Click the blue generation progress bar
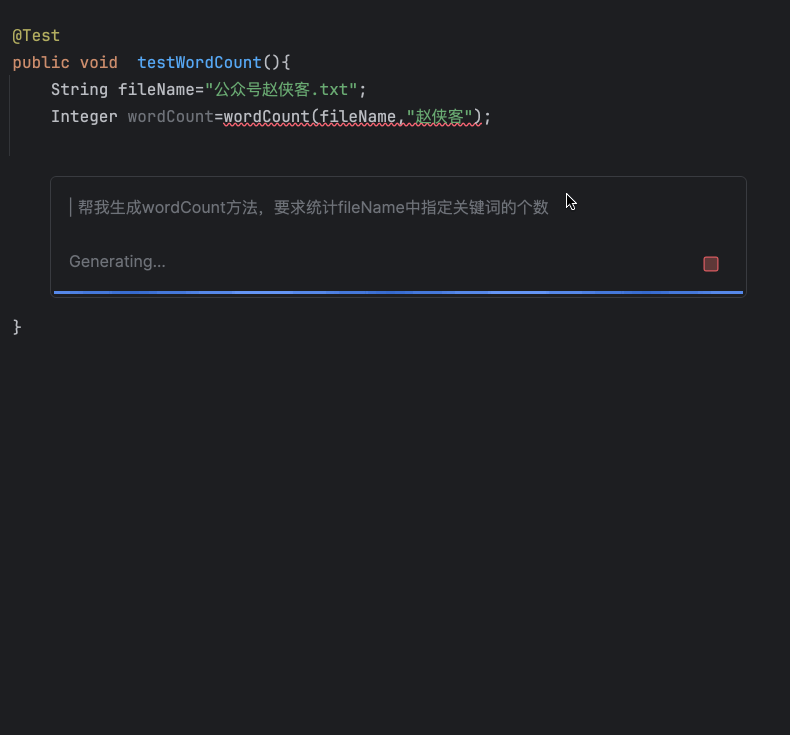Image resolution: width=790 pixels, height=735 pixels. pyautogui.click(x=398, y=292)
